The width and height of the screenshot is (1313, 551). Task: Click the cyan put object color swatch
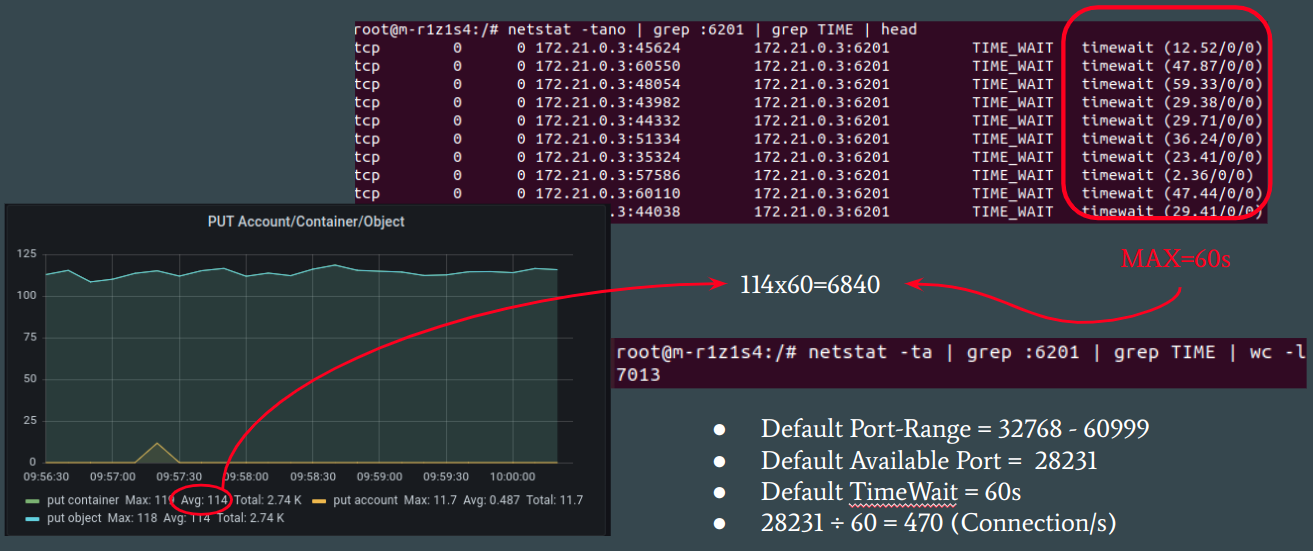click(32, 518)
